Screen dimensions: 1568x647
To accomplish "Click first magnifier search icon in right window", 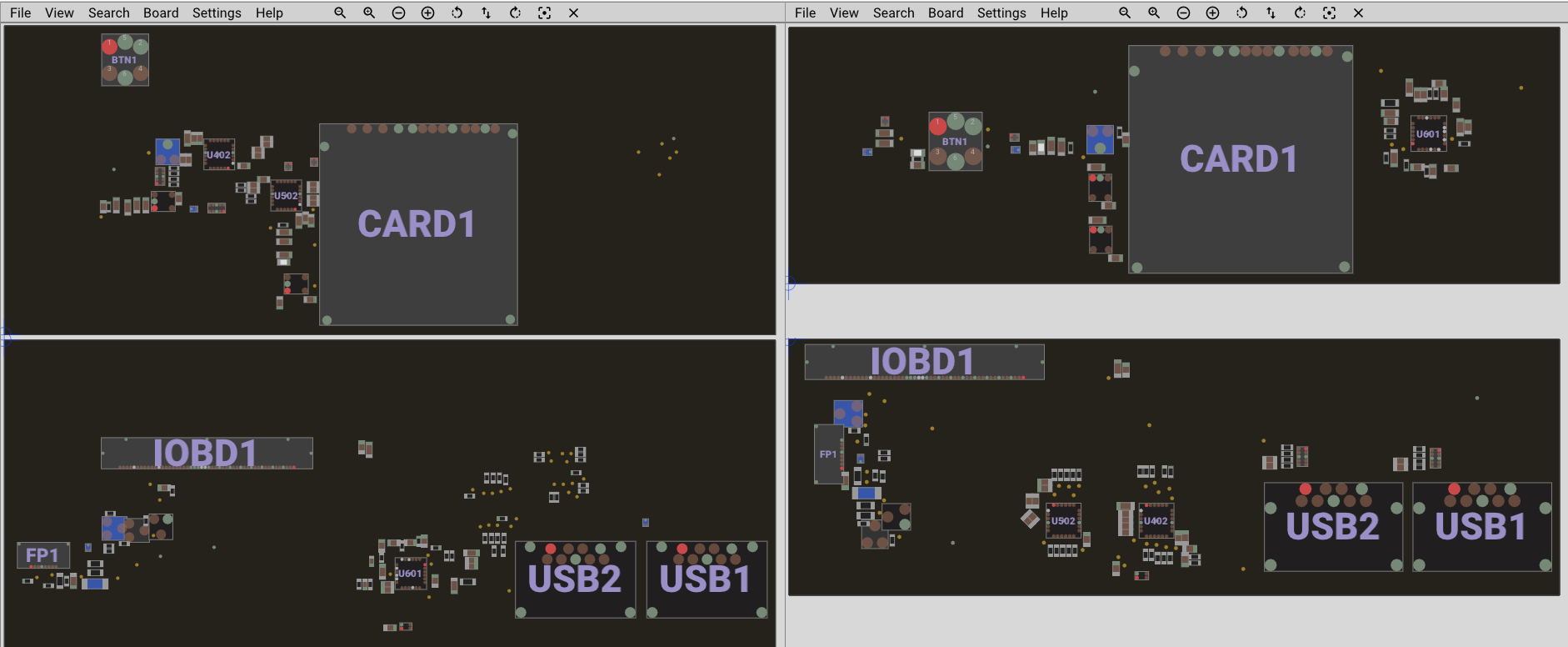I will tap(1125, 13).
